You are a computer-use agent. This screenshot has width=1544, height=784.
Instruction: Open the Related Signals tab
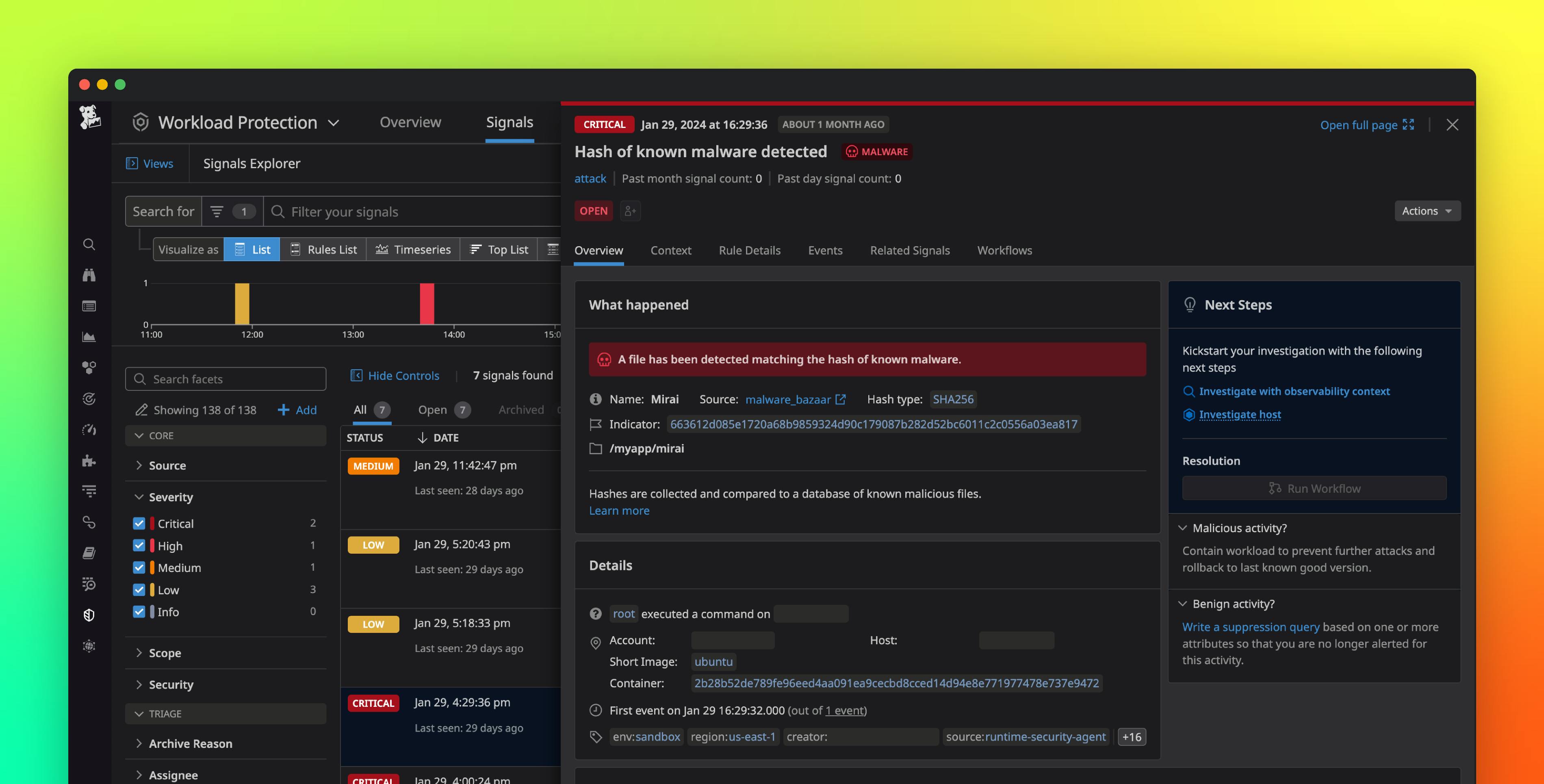910,251
